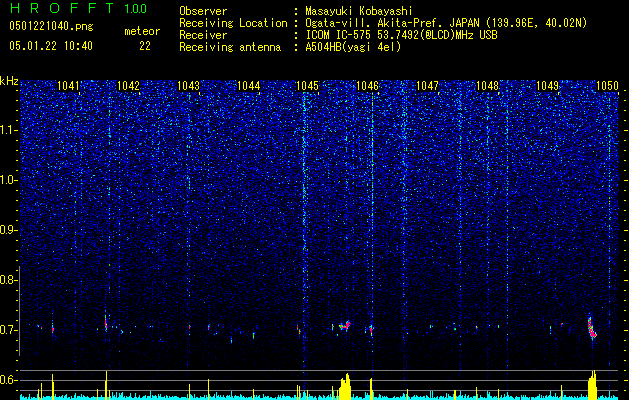
Task: Click the wide yellow intensity peak before 1046
Action: click(345, 386)
